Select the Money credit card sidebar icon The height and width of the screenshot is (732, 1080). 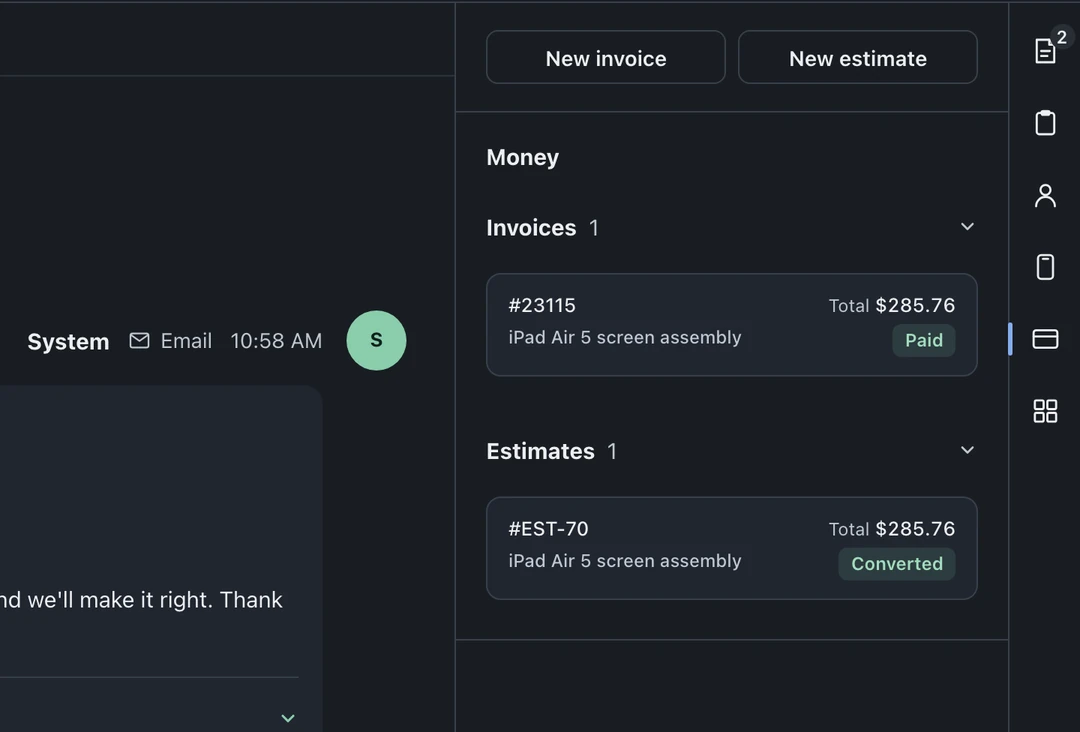1046,339
